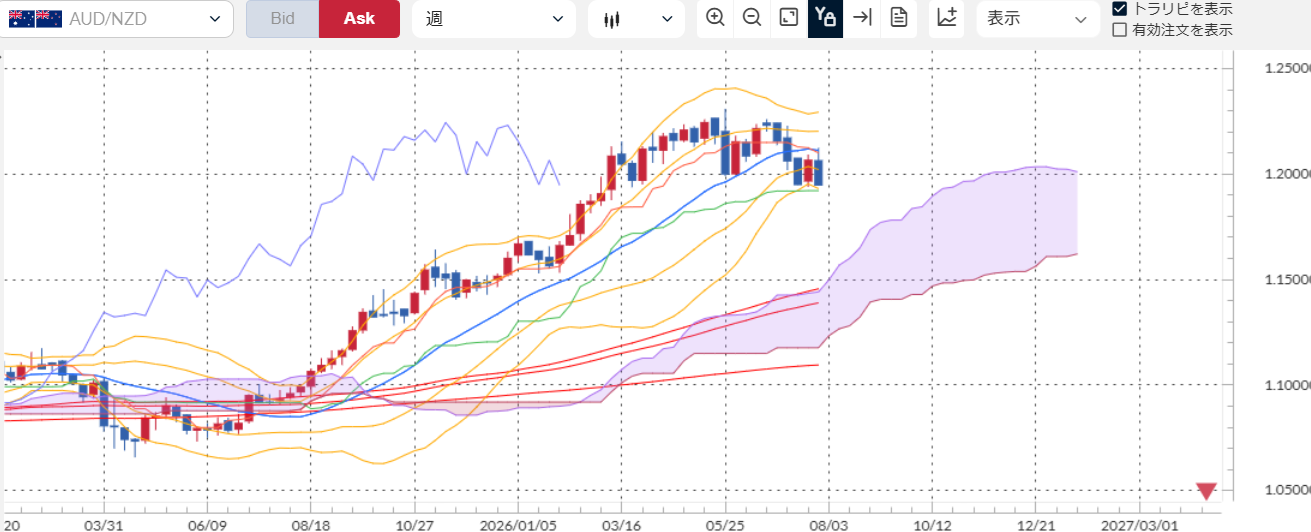This screenshot has width=1311, height=532.
Task: Click the 05/25 date axis label
Action: [725, 524]
